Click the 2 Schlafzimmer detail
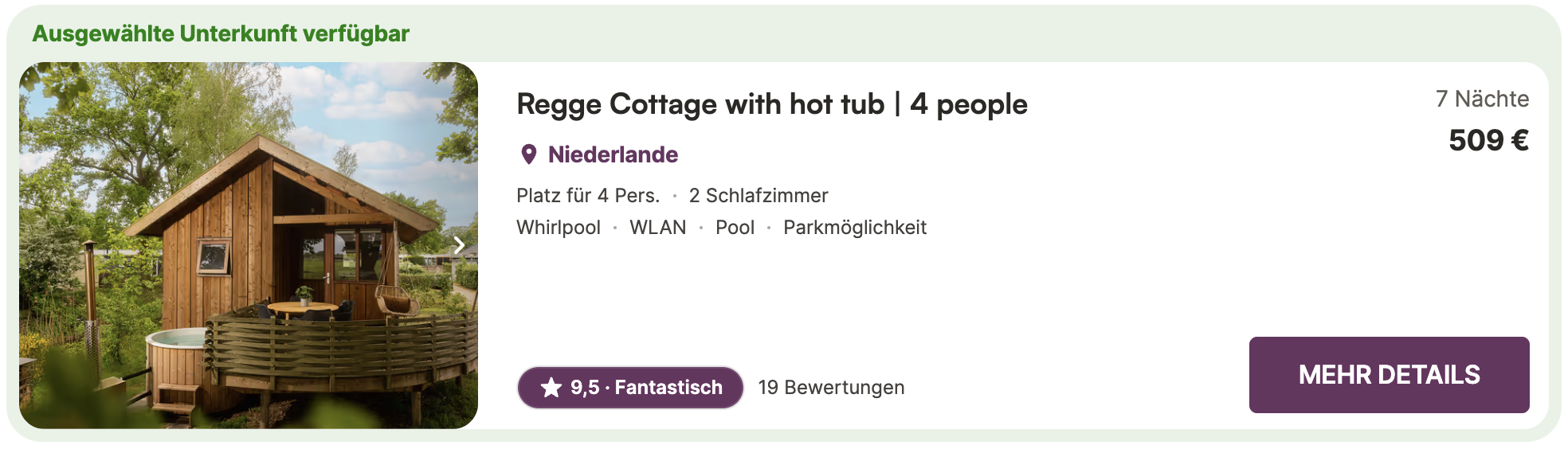 coord(758,196)
